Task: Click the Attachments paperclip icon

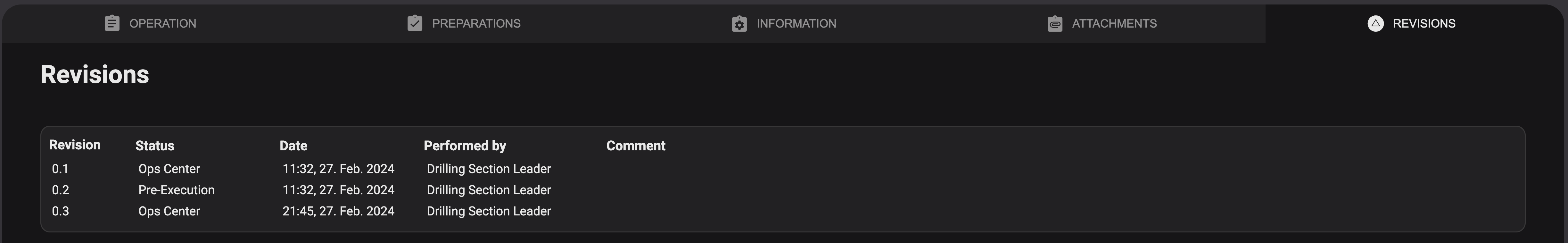Action: coord(1055,24)
